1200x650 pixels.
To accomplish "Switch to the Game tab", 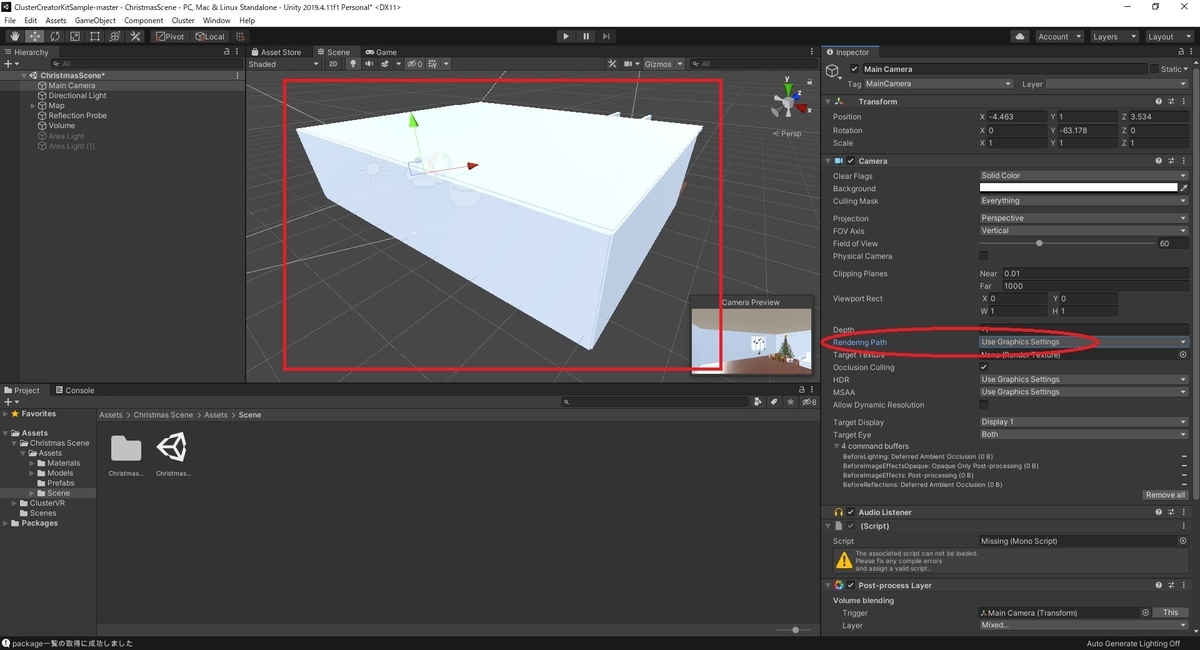I will pos(381,52).
